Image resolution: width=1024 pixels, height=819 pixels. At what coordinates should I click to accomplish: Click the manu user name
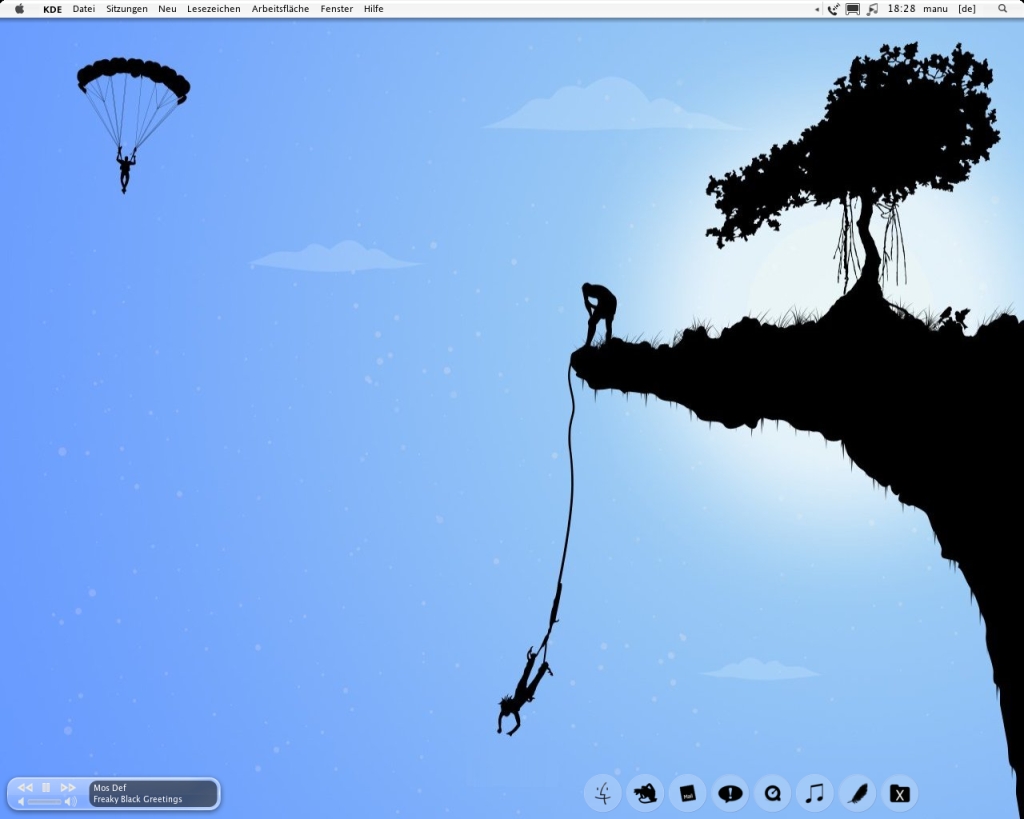935,9
